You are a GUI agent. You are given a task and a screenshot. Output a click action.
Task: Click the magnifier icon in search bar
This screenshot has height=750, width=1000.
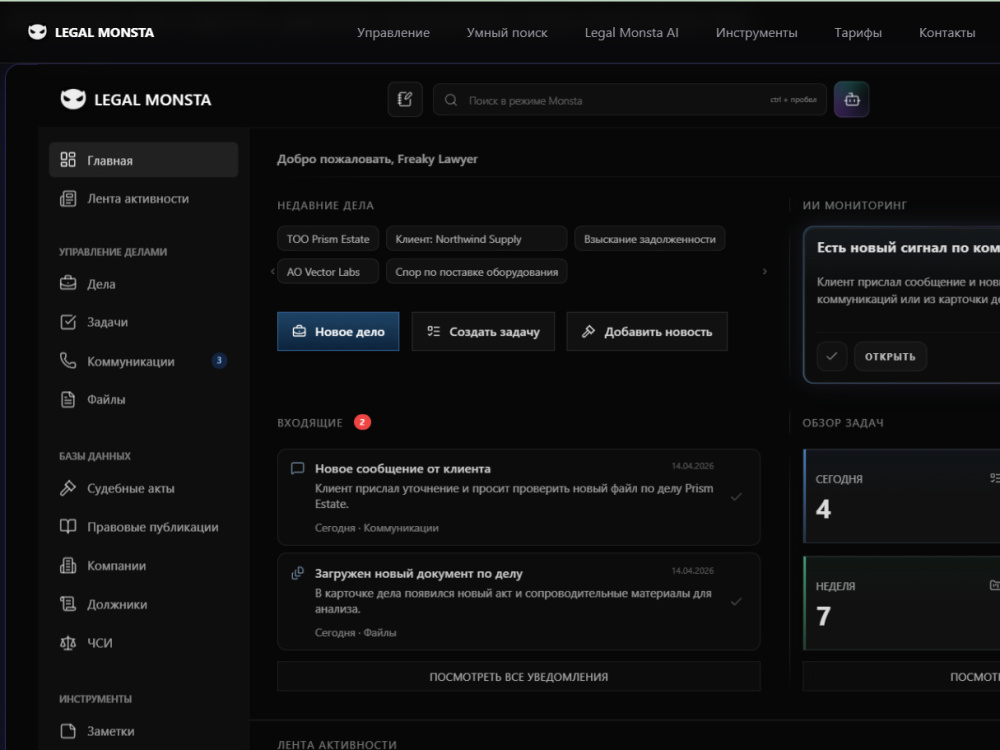click(x=451, y=100)
